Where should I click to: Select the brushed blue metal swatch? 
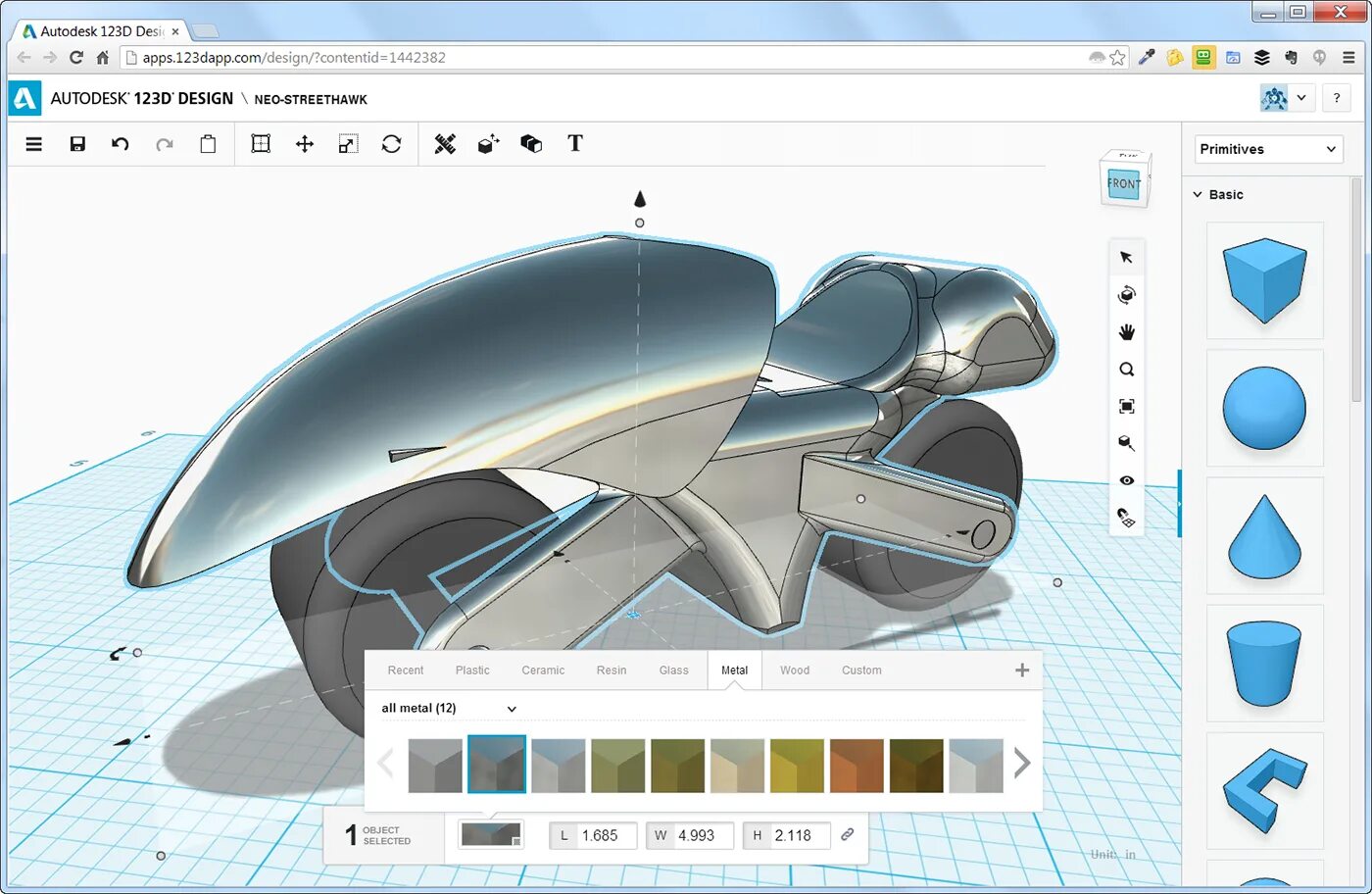497,764
